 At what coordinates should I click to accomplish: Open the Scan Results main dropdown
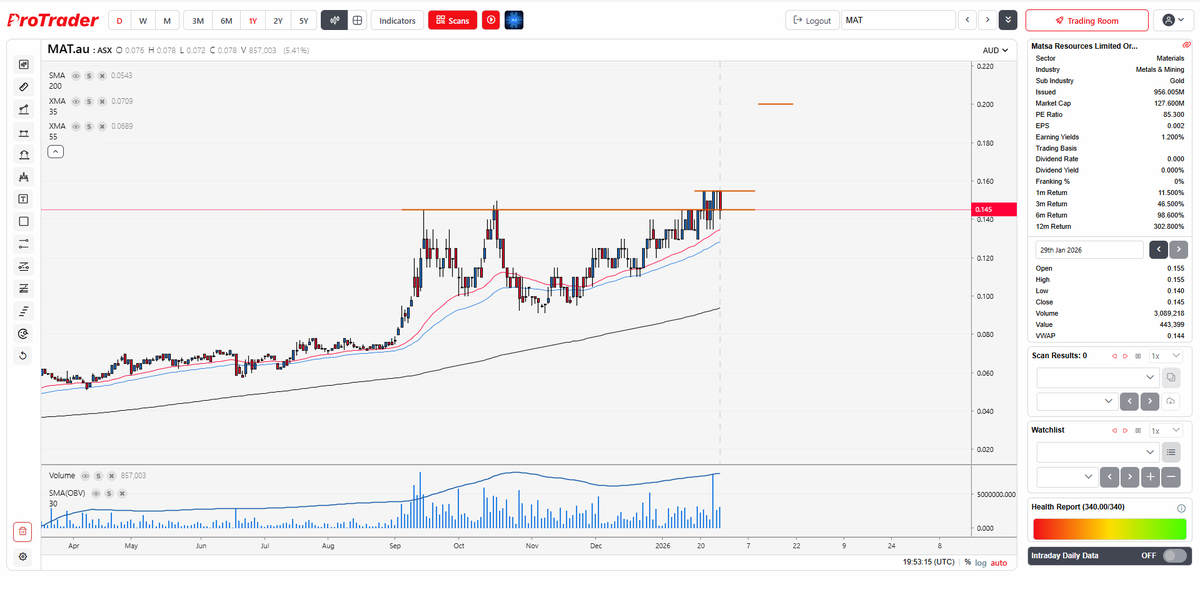pos(1097,377)
